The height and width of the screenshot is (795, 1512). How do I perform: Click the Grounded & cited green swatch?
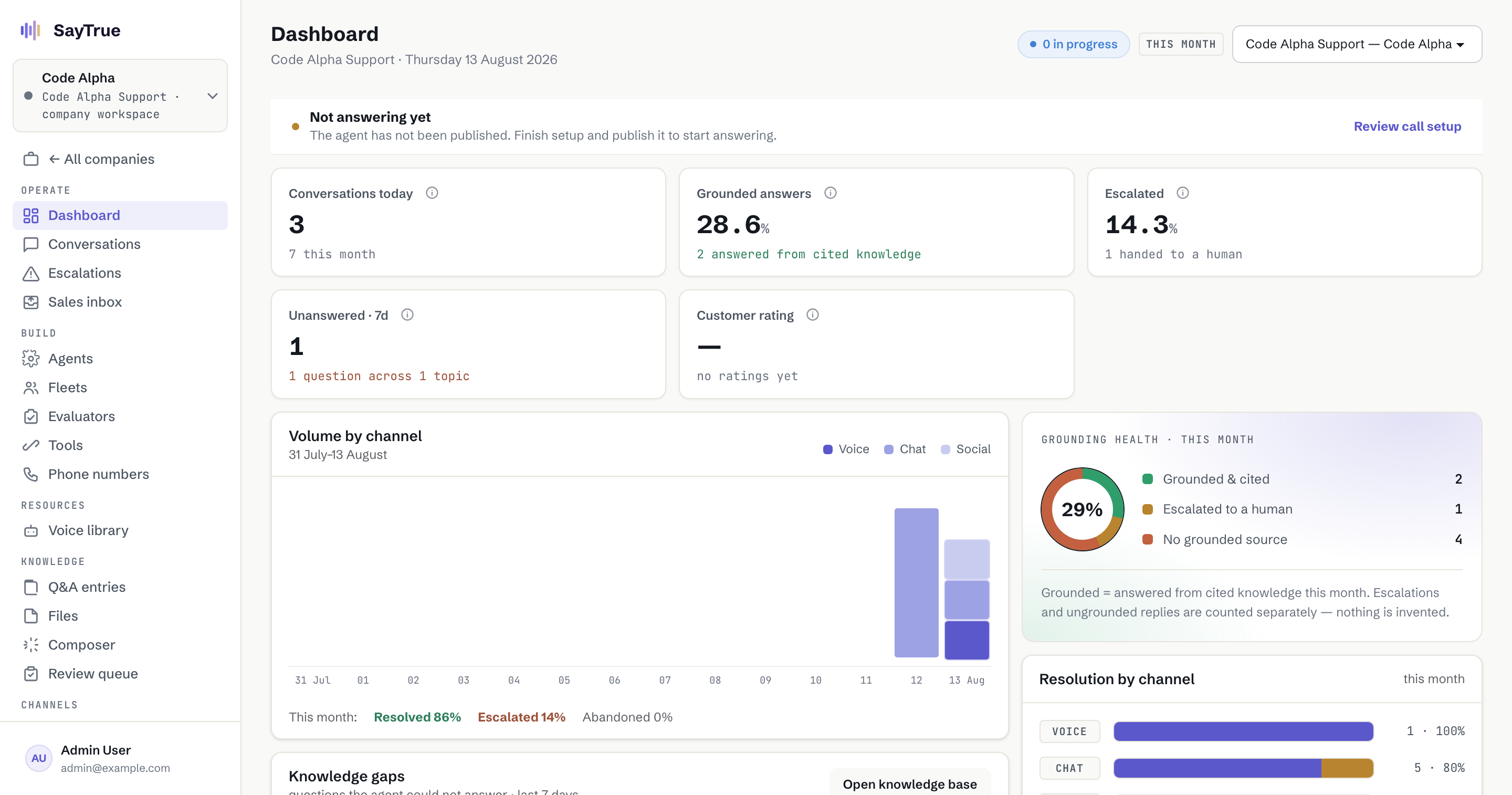point(1148,478)
